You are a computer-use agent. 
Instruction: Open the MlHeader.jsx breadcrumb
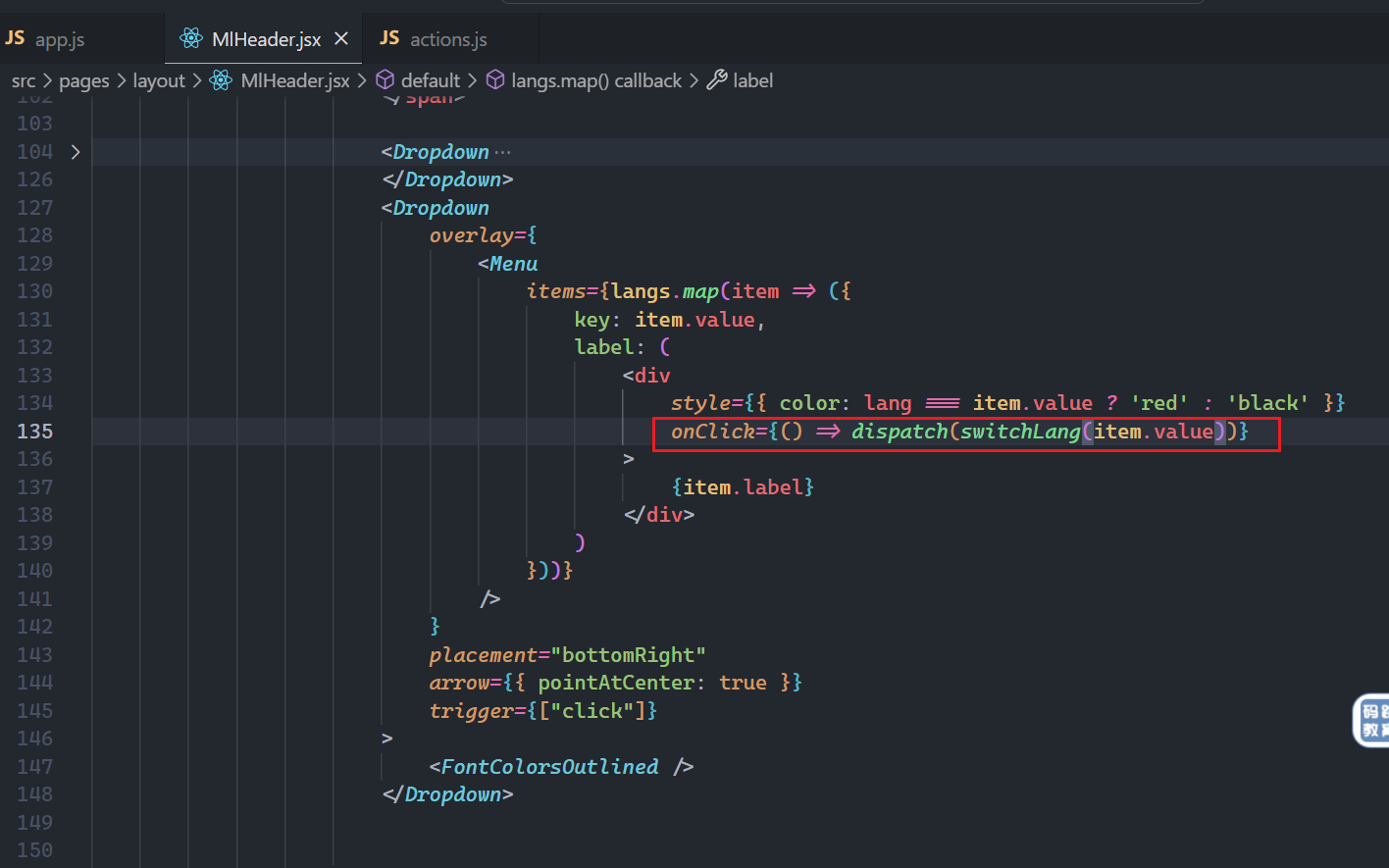tap(295, 80)
